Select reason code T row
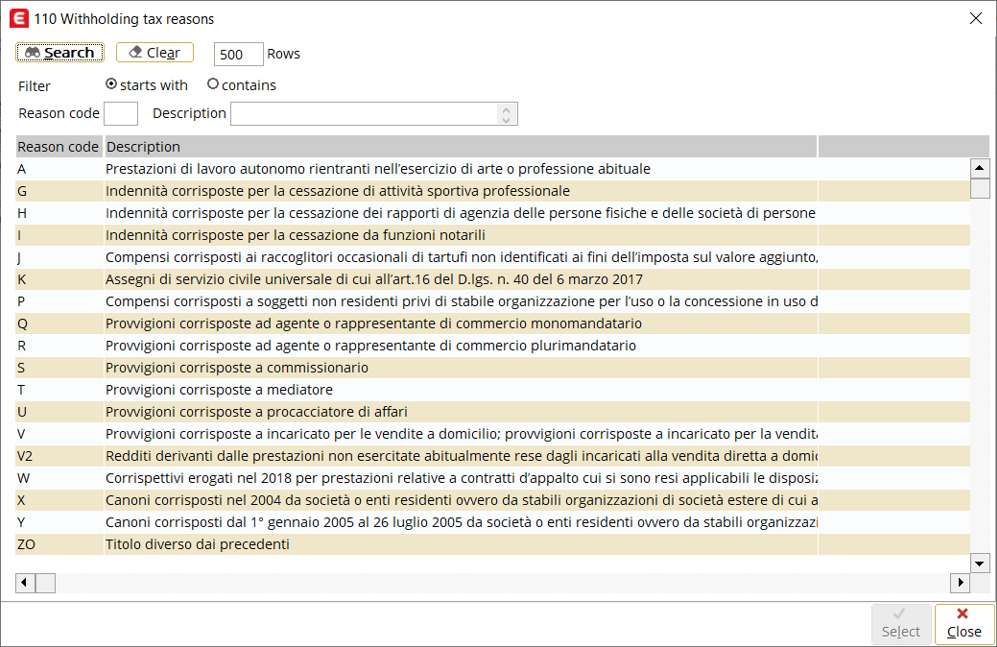Viewport: 997px width, 647px height. tap(493, 390)
